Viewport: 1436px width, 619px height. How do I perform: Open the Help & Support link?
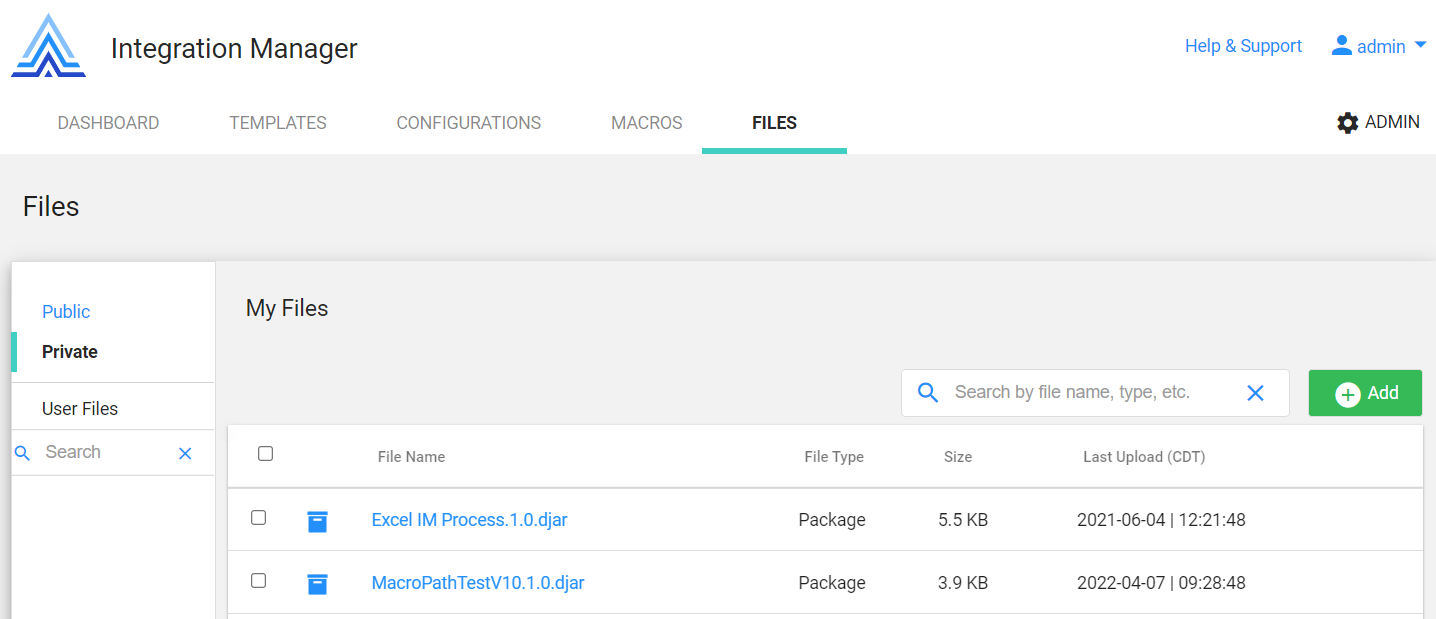pyautogui.click(x=1243, y=46)
